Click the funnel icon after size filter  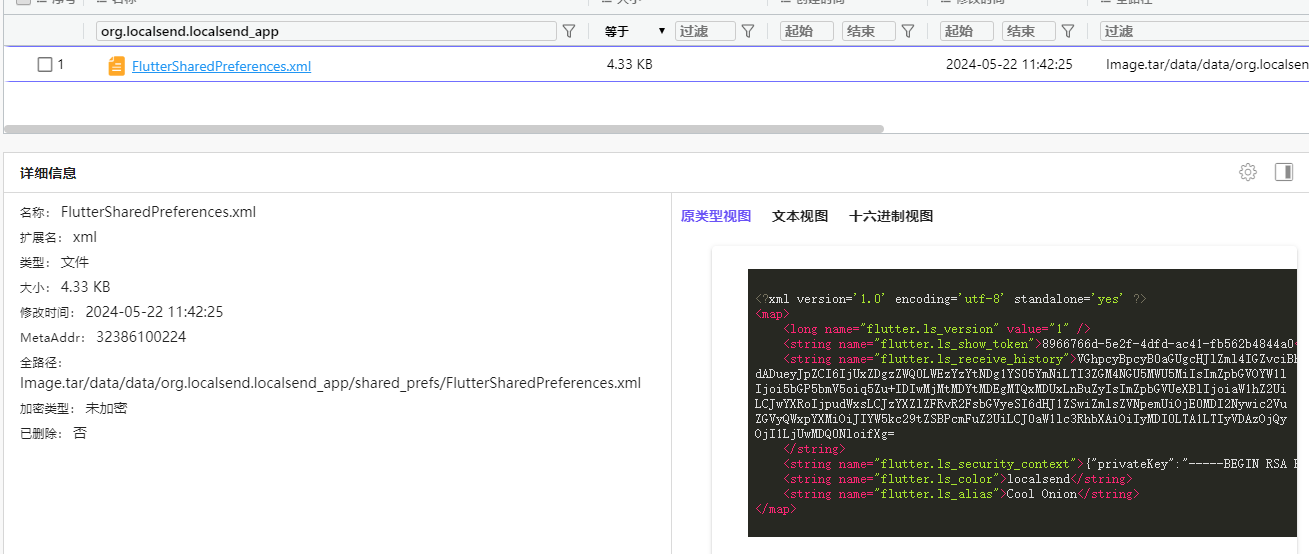pyautogui.click(x=747, y=32)
